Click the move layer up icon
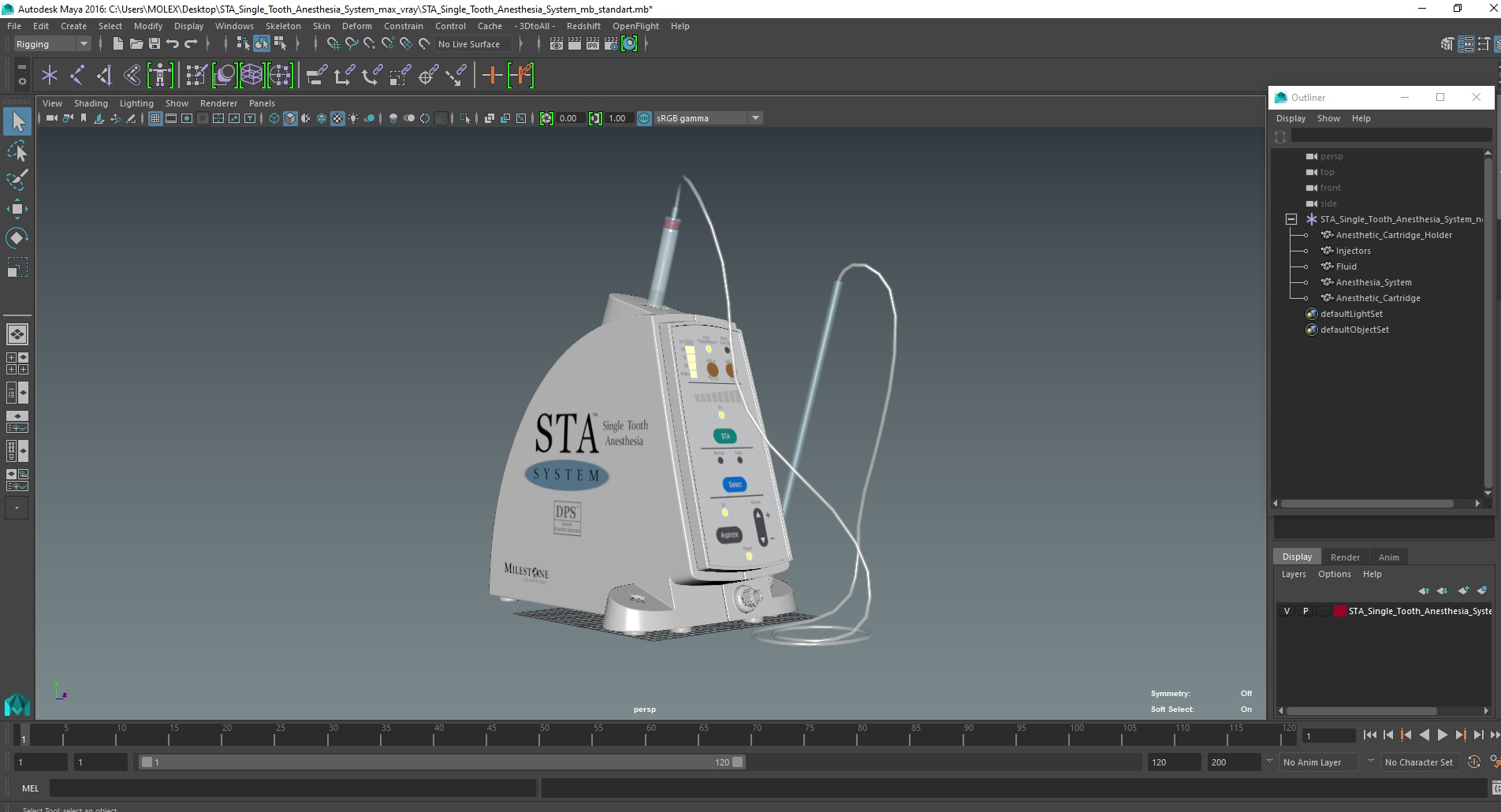This screenshot has height=812, width=1501. [1424, 590]
